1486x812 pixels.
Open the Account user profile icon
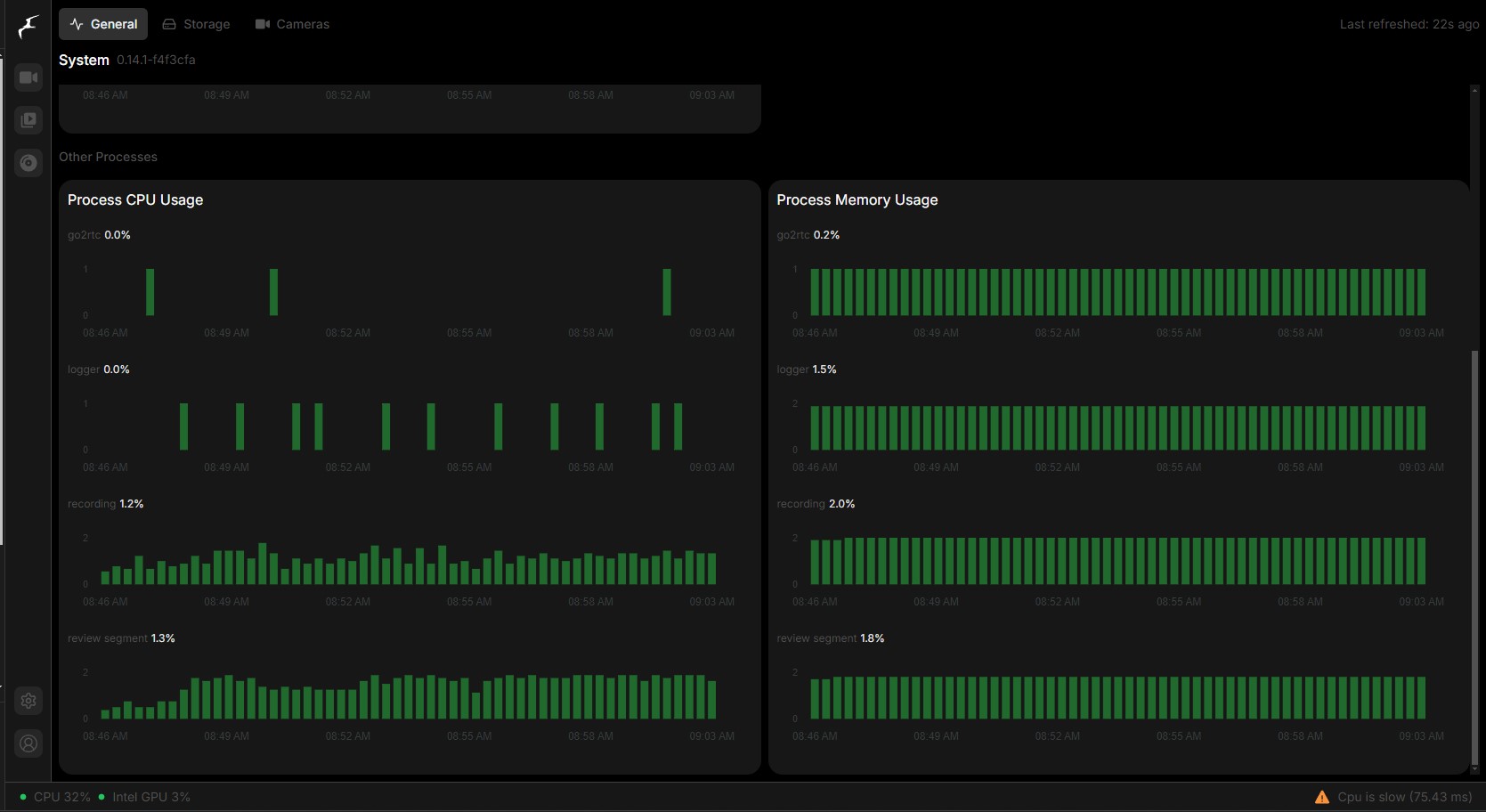28,743
